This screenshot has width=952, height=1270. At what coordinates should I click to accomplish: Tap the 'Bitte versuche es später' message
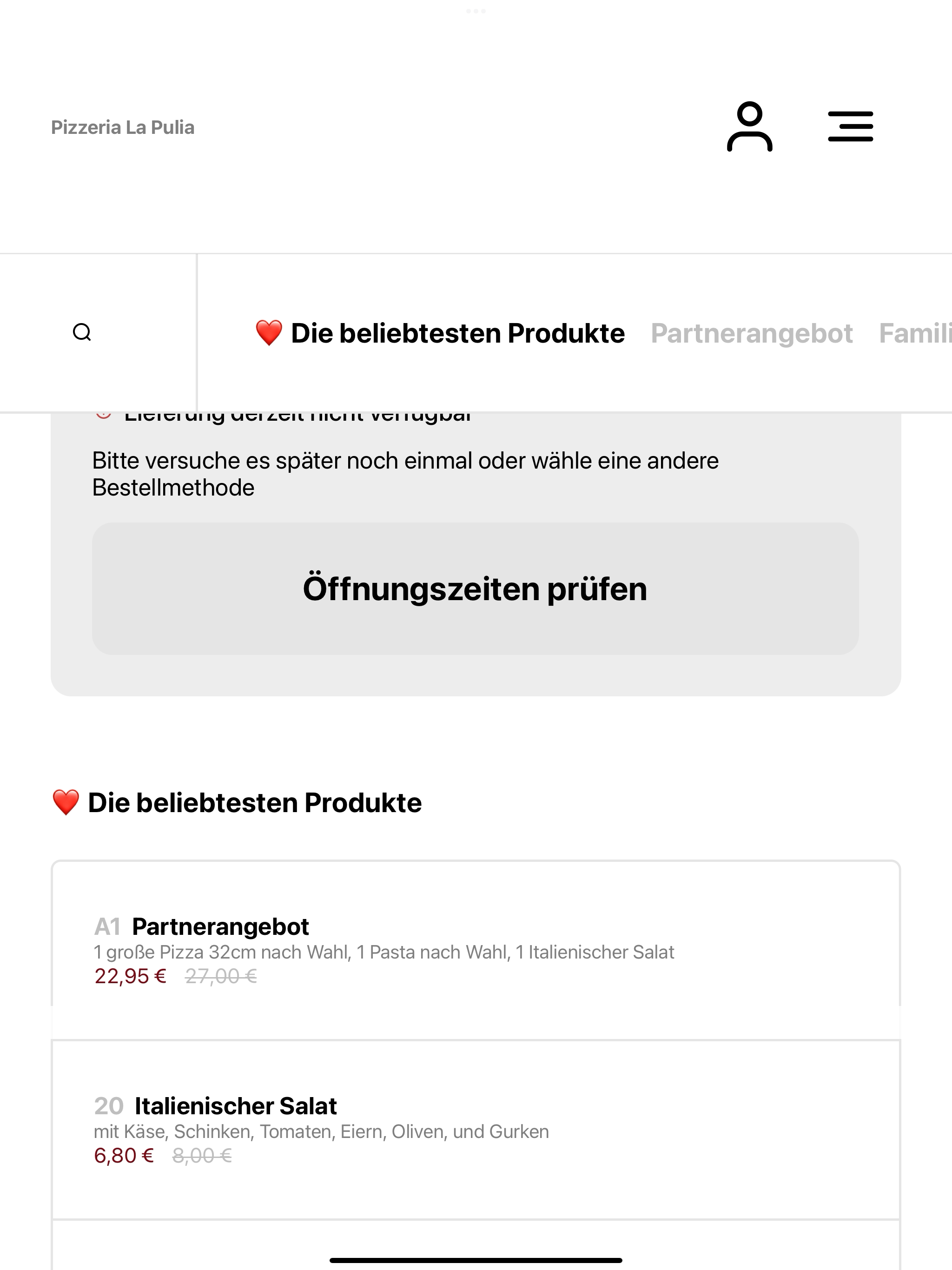coord(405,474)
